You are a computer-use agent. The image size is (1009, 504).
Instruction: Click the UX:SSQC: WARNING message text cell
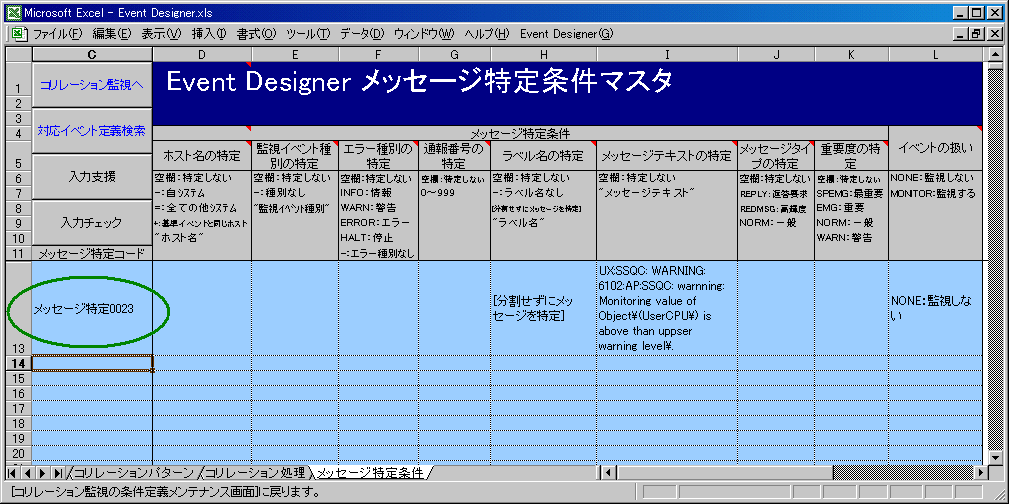pos(667,308)
